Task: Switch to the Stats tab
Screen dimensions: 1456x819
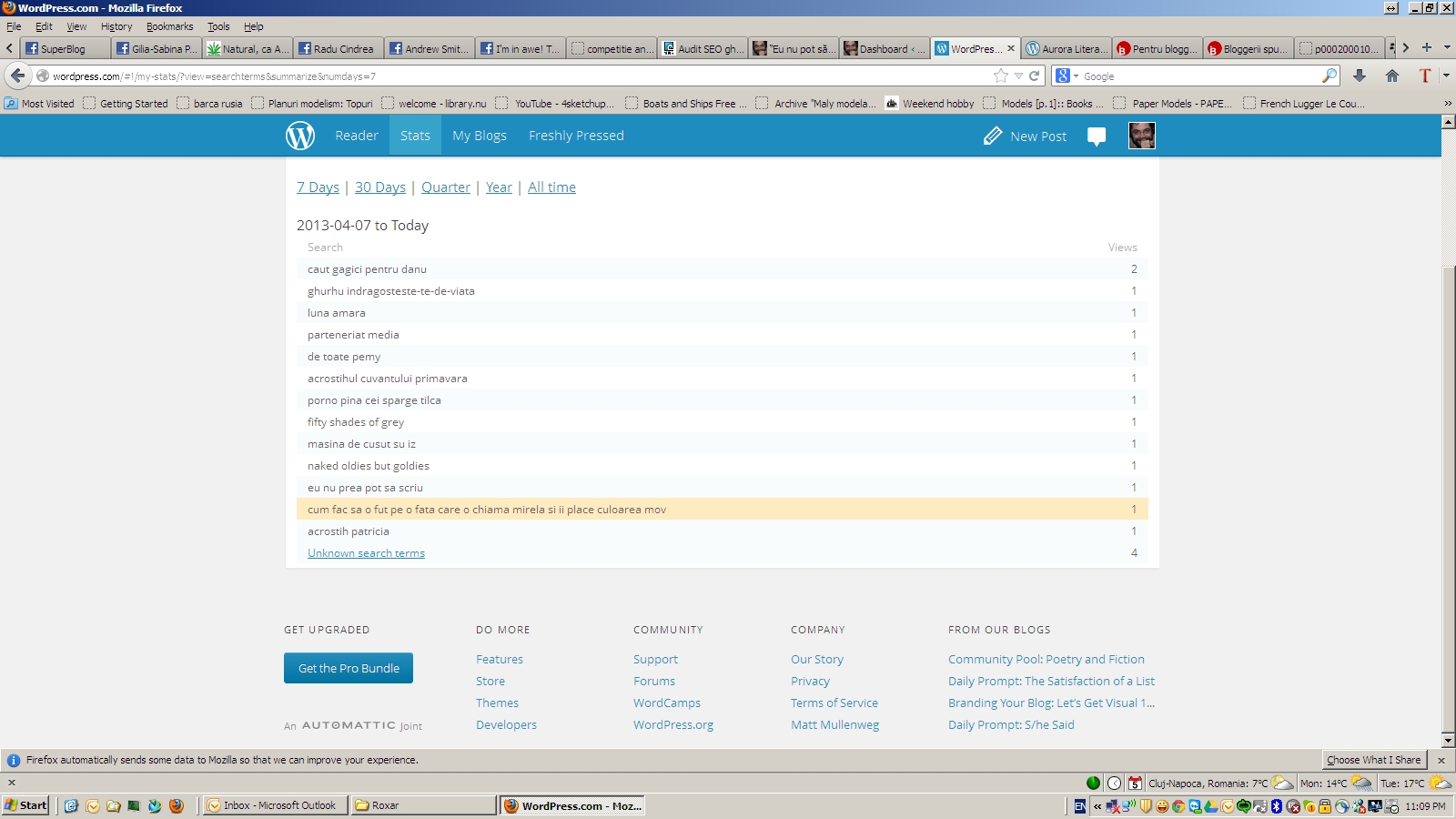Action: coord(415,136)
